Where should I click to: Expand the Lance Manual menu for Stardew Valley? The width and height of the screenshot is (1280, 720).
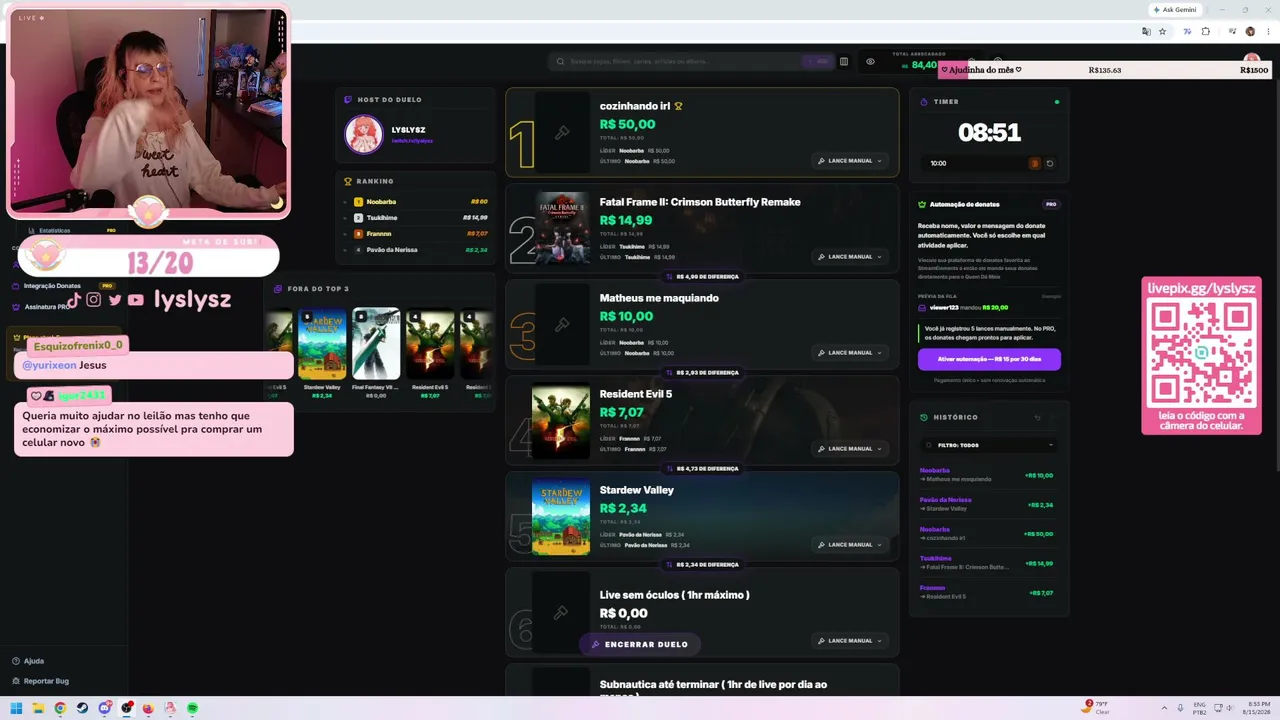[850, 545]
